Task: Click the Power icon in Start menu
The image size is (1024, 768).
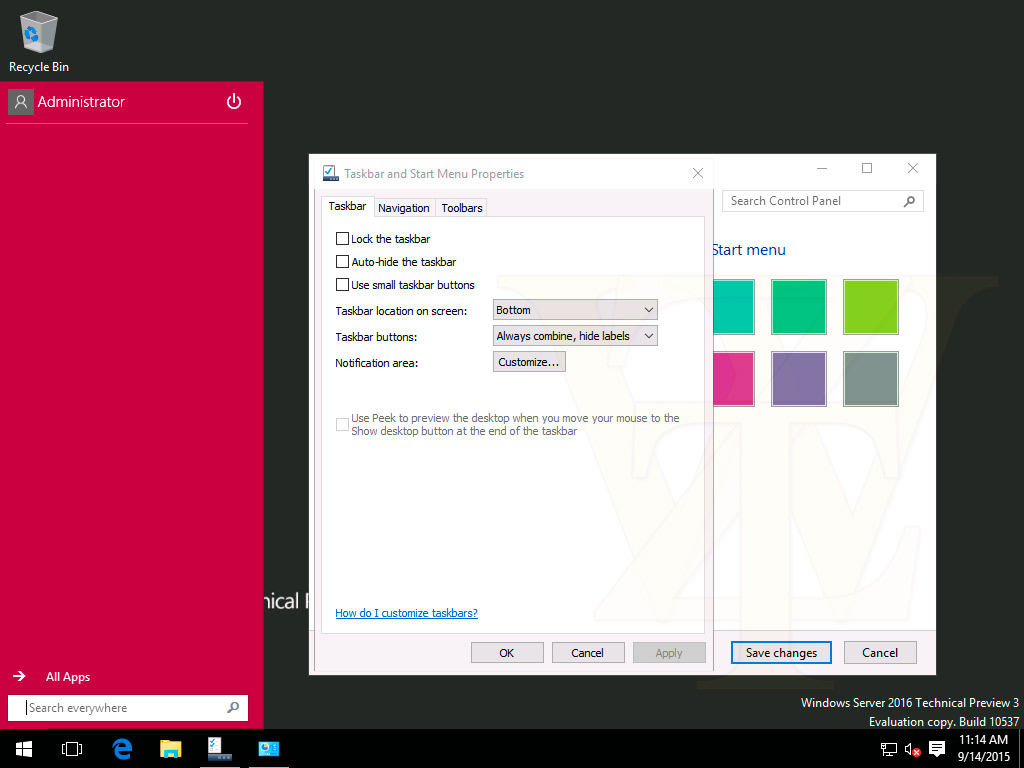Action: [x=234, y=101]
